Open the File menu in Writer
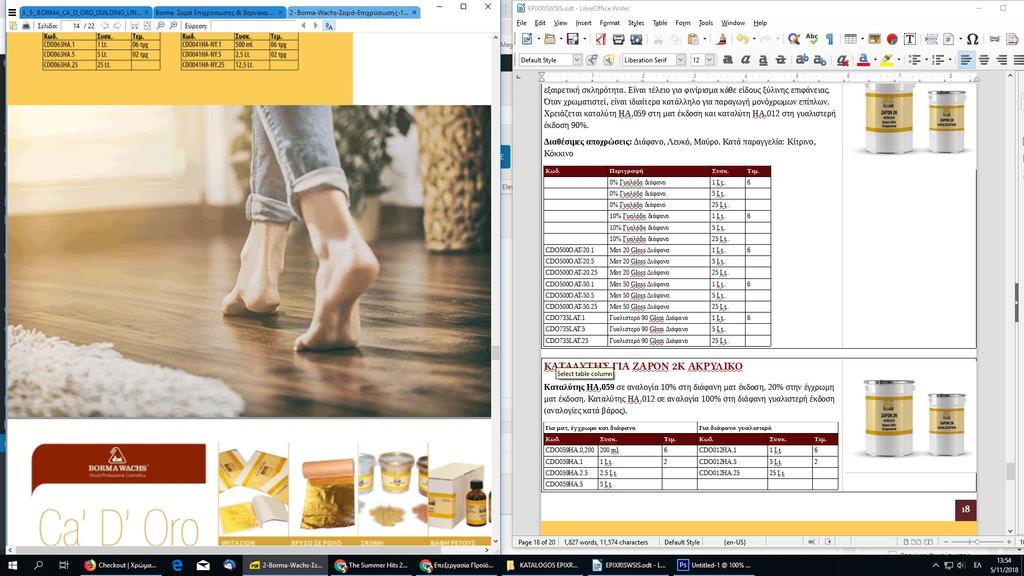This screenshot has width=1024, height=576. [521, 23]
